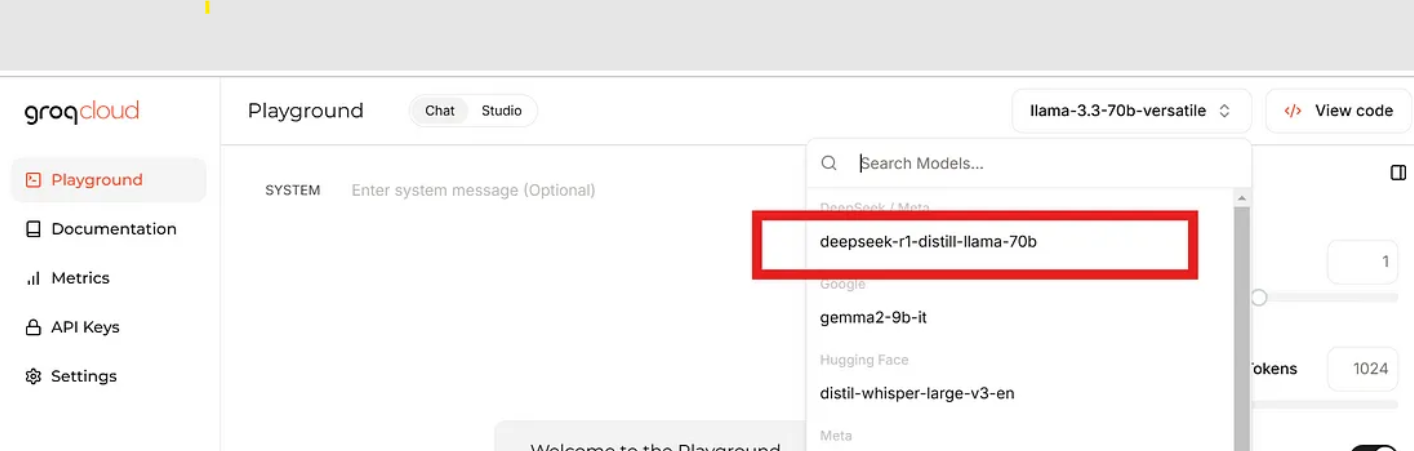Click the Tokens value box showing 1024
This screenshot has height=451, width=1414.
point(1362,369)
